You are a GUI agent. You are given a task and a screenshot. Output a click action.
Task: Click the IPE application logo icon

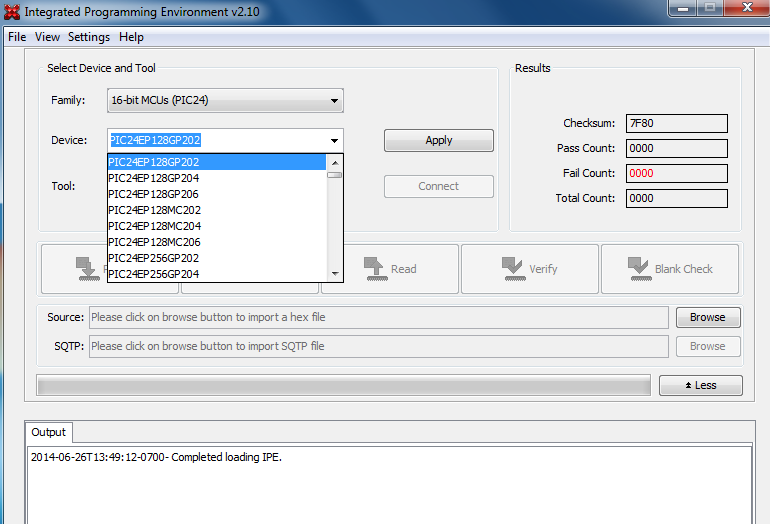click(12, 12)
